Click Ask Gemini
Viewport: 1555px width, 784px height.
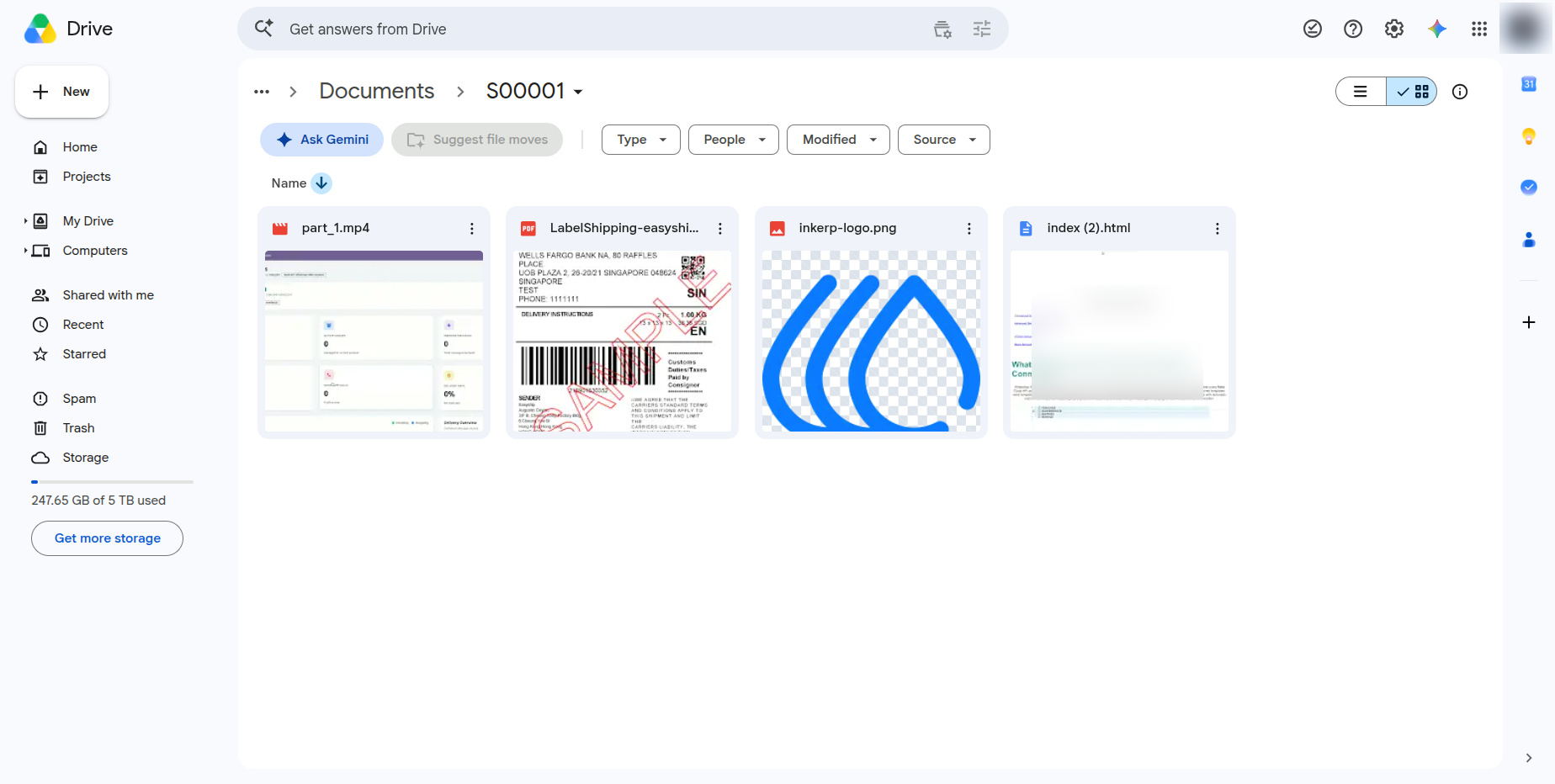coord(321,140)
